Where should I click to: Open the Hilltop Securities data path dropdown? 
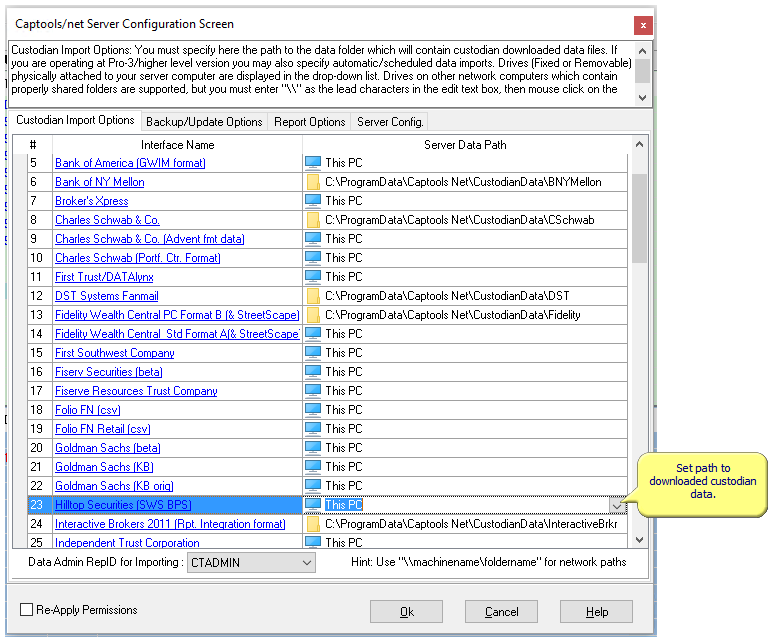pyautogui.click(x=617, y=505)
